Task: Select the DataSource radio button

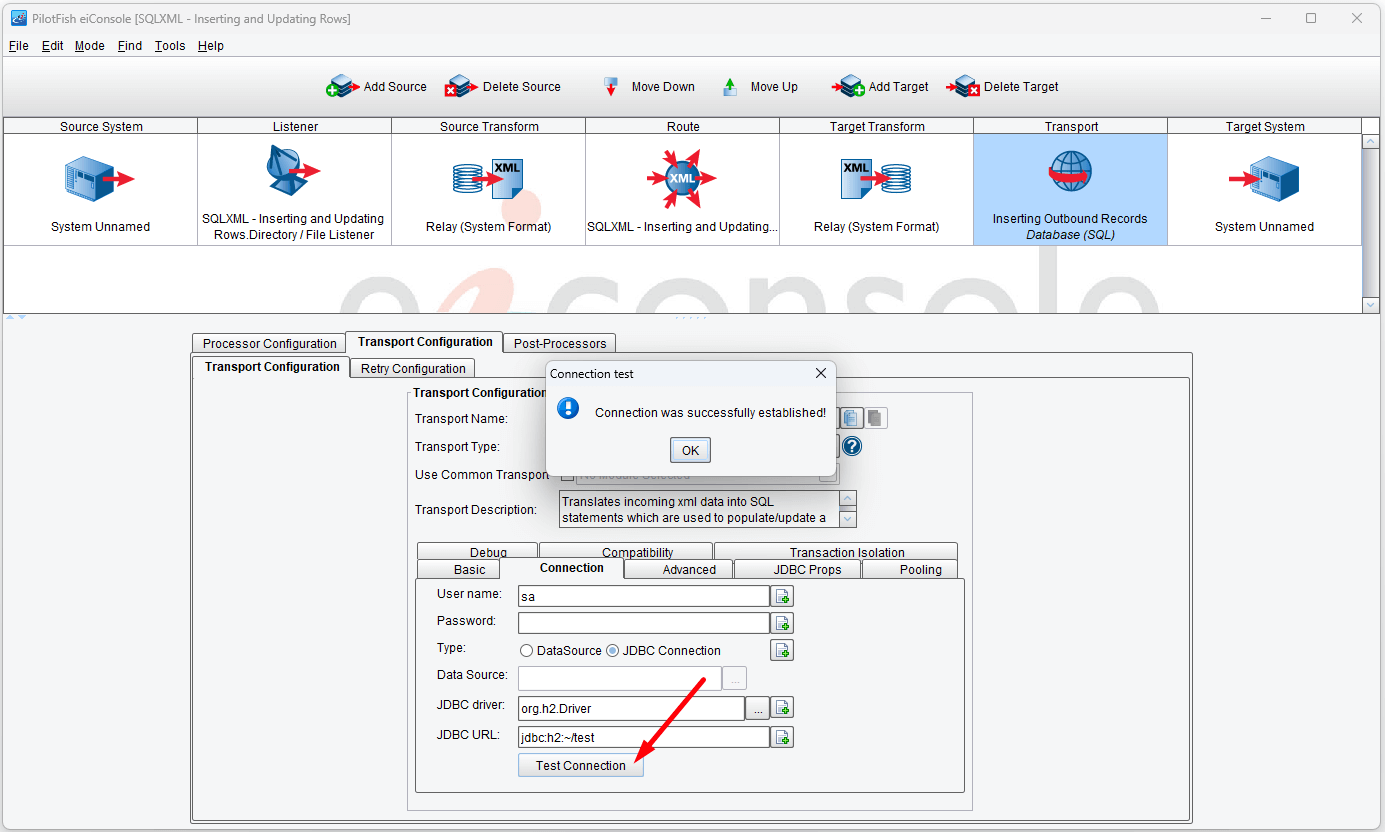Action: point(526,651)
